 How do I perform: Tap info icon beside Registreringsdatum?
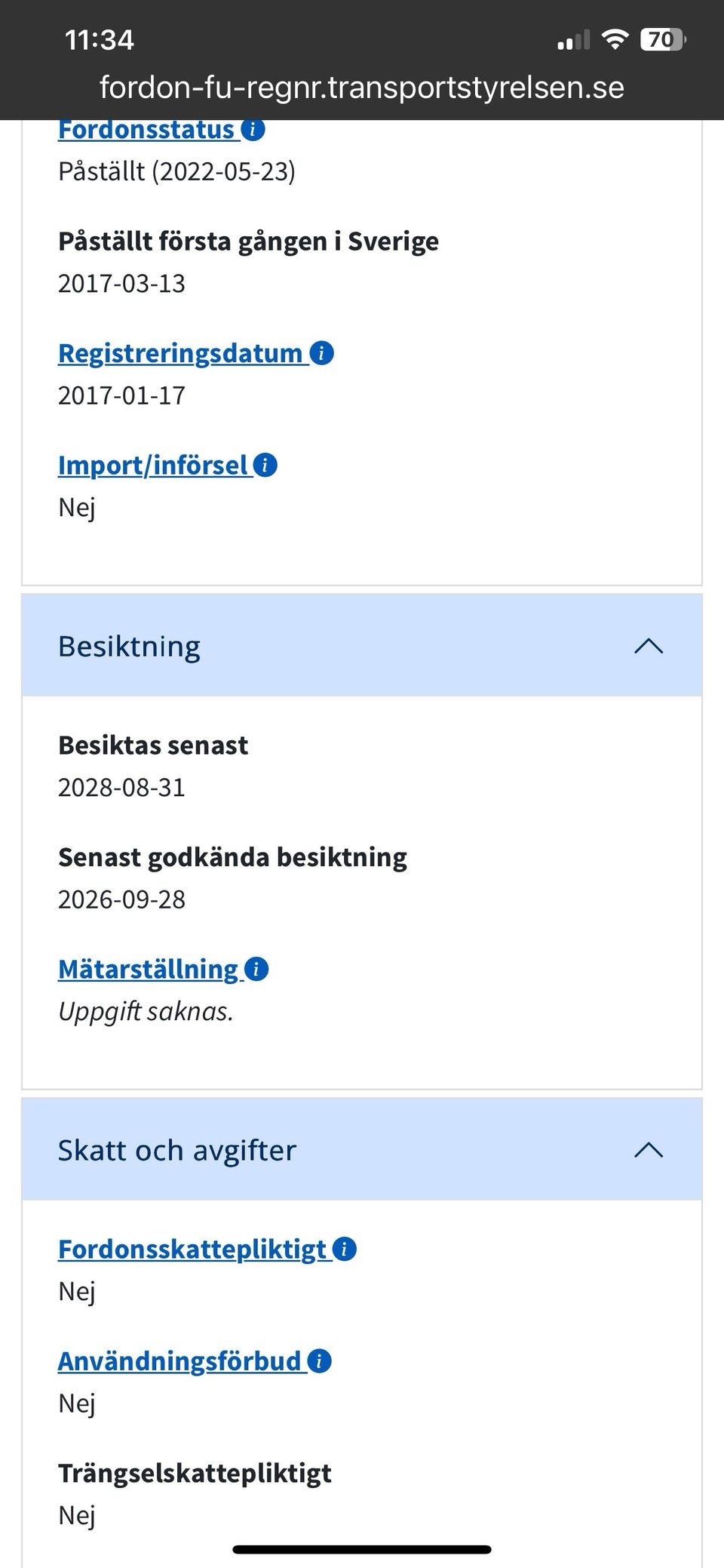[322, 353]
